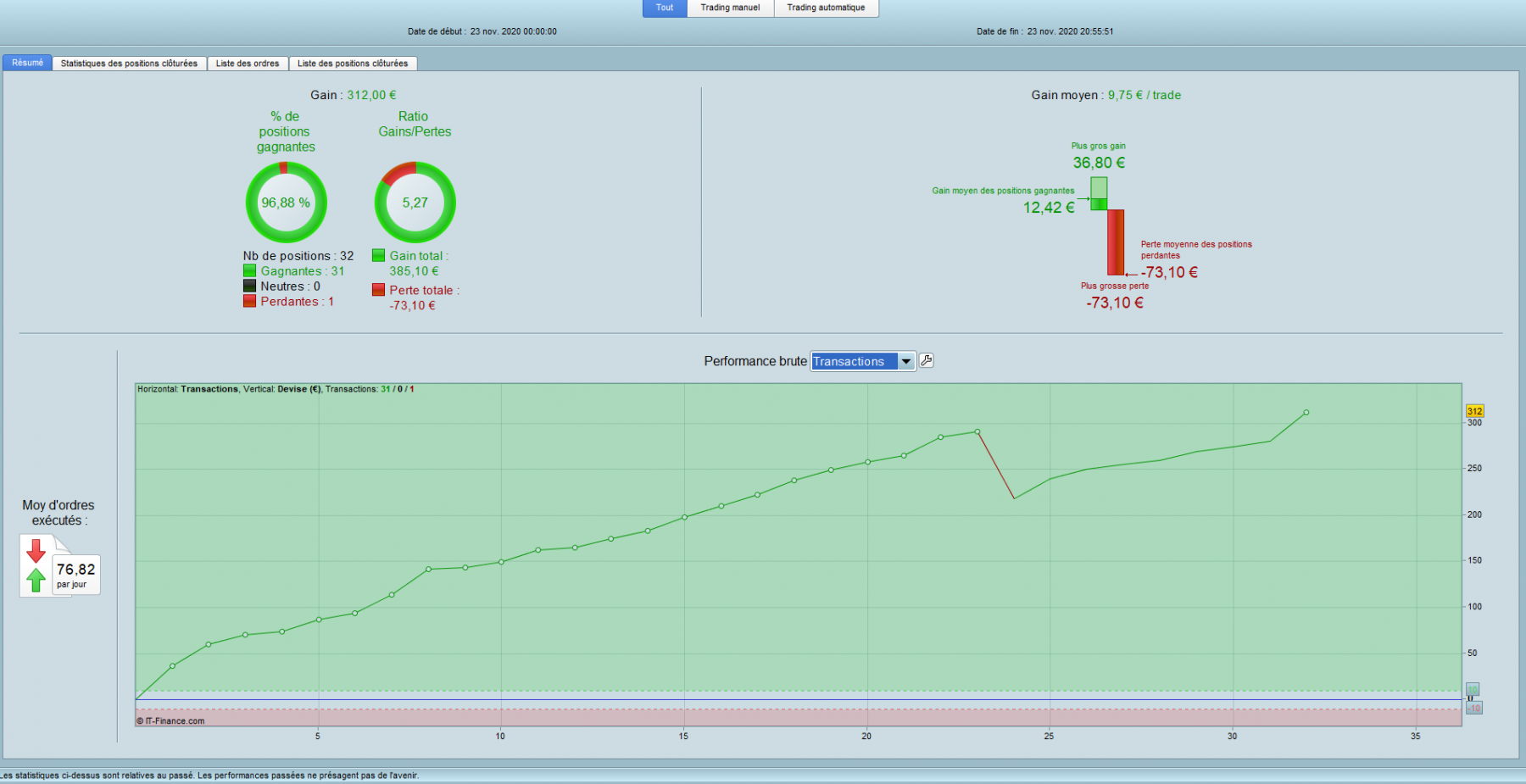Click the 96,88 % winning positions donut

pos(286,203)
